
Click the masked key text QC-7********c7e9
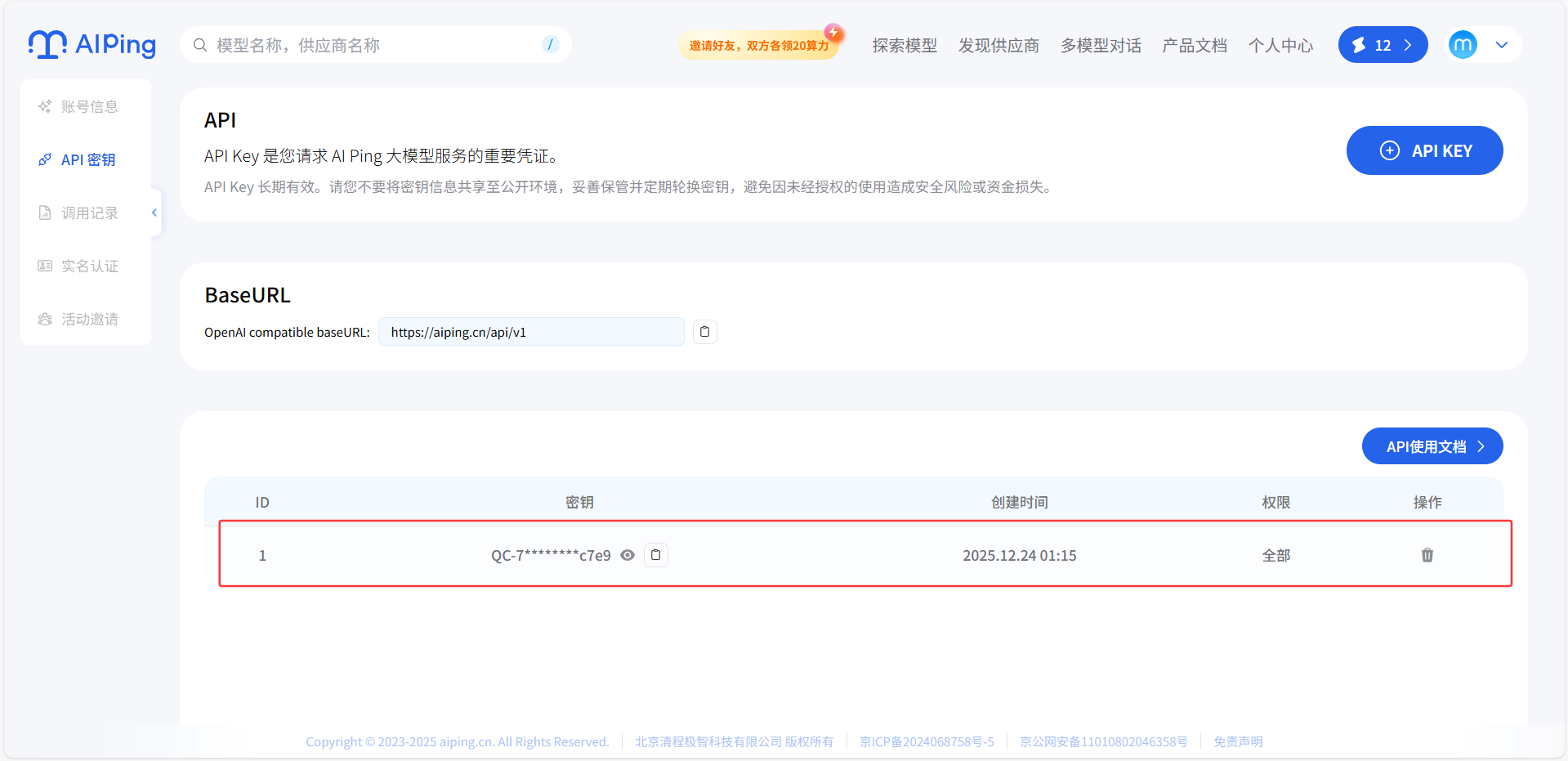pos(551,555)
